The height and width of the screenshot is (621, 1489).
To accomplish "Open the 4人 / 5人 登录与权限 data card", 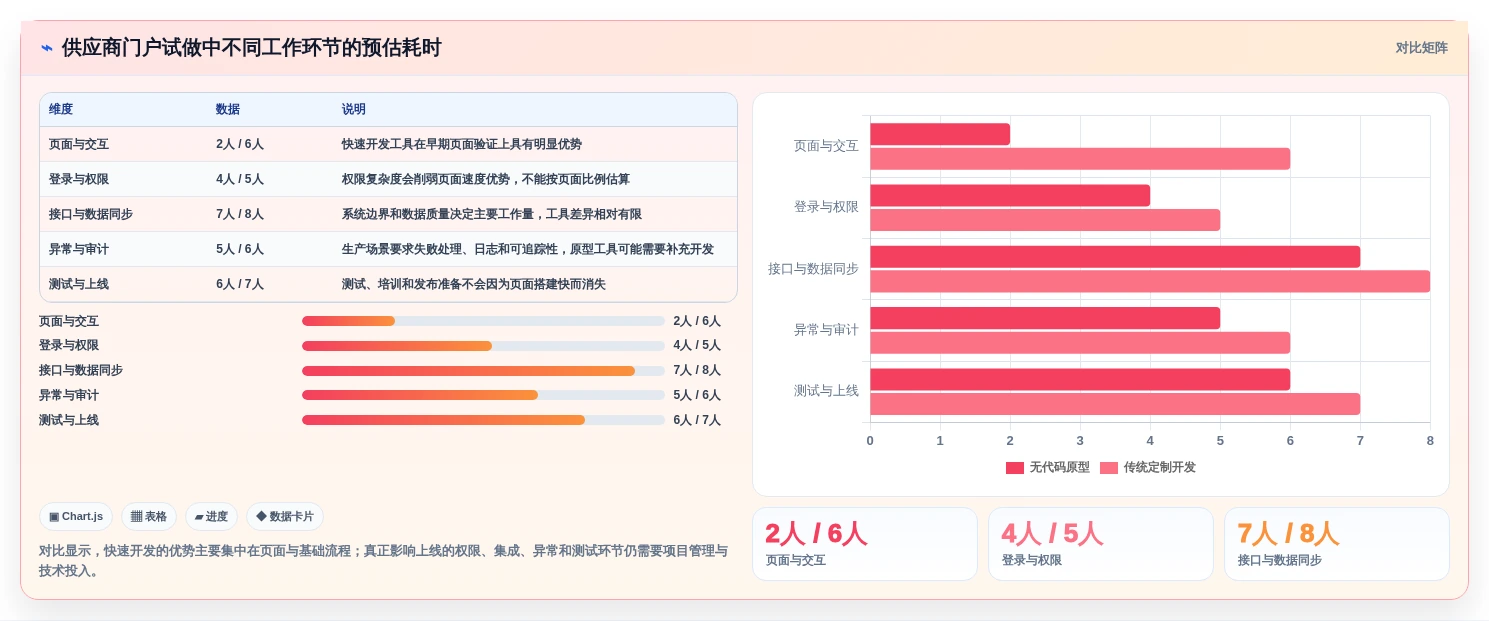I will click(x=1101, y=544).
